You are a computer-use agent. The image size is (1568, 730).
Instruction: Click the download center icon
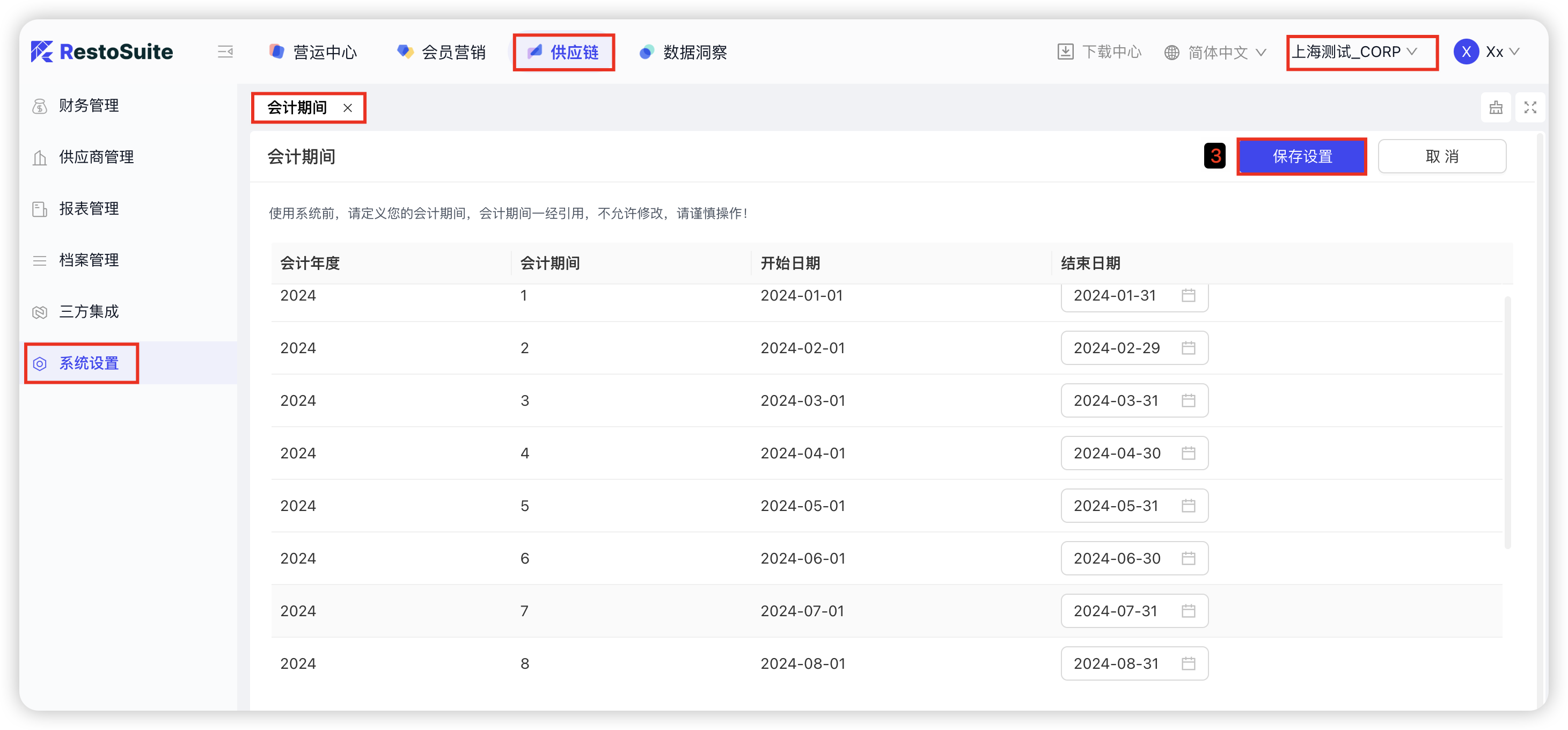pos(1065,52)
